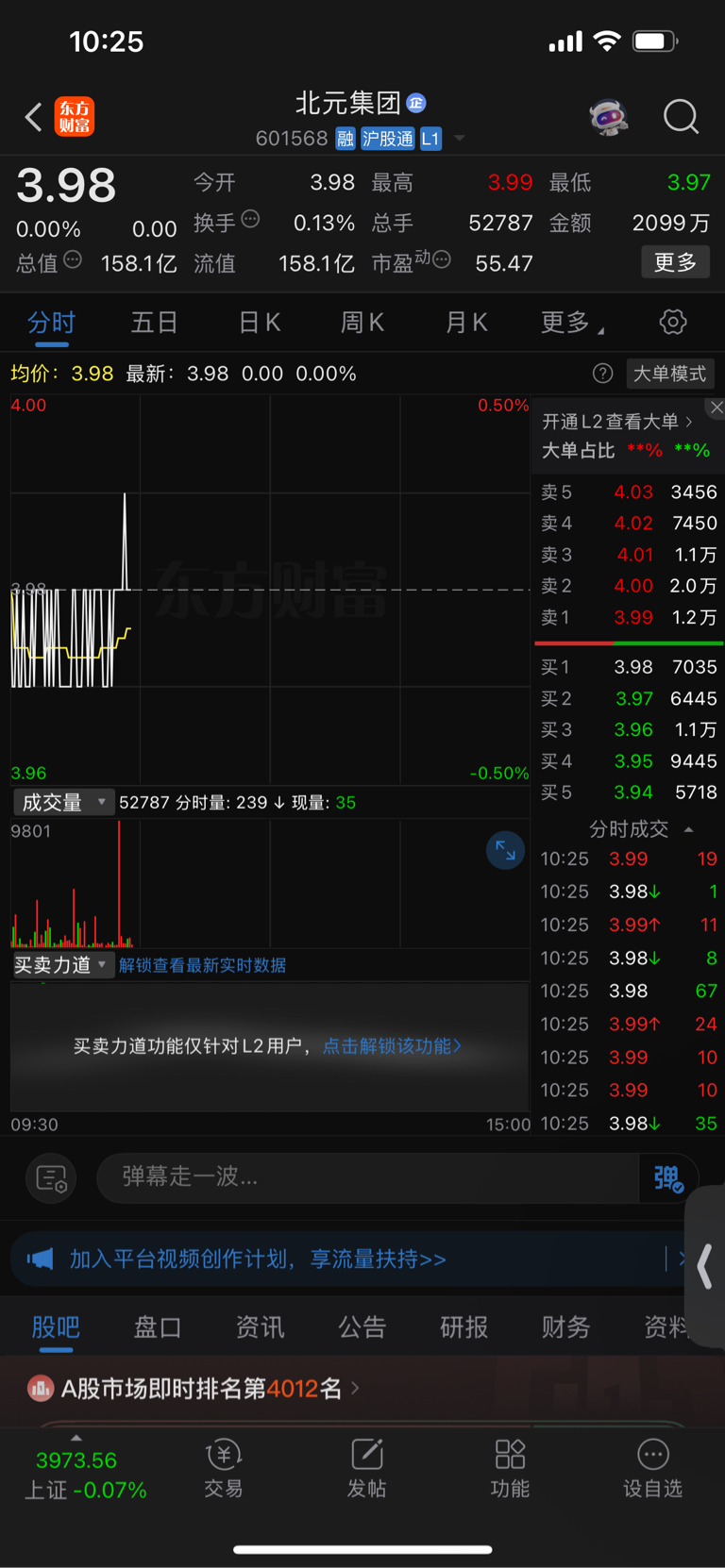Viewport: 725px width, 1568px height.
Task: Open side drawer arrow handle
Action: point(705,1266)
